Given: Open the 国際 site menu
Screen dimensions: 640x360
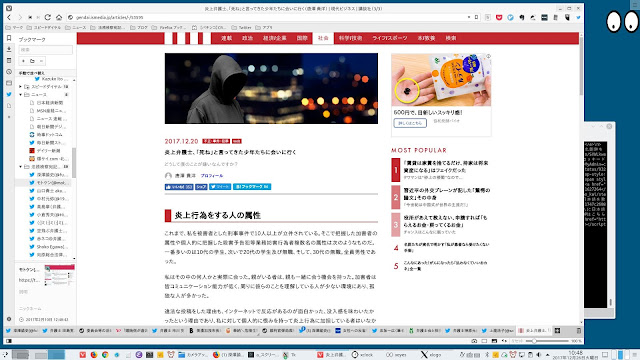Looking at the screenshot, I should pyautogui.click(x=302, y=38).
